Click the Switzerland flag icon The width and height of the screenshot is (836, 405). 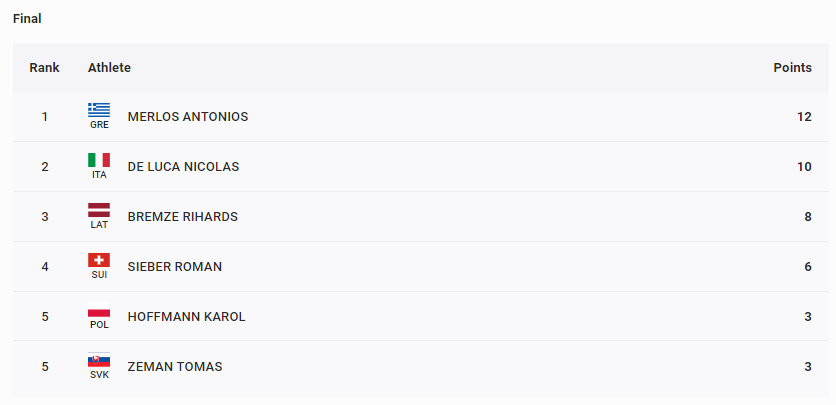pos(99,260)
